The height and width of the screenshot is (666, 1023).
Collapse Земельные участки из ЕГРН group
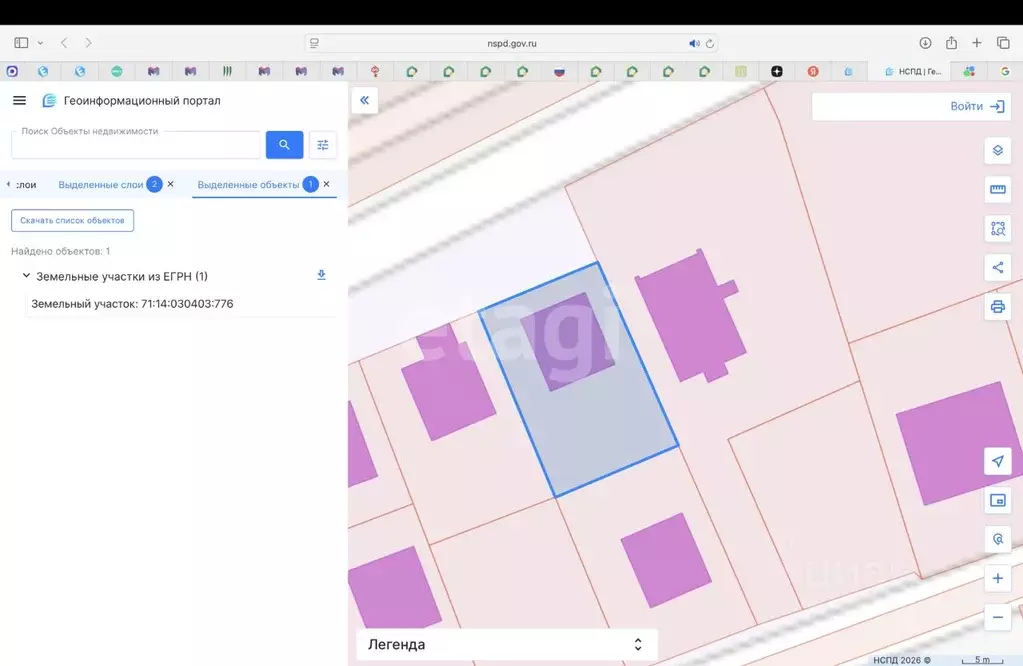[26, 276]
